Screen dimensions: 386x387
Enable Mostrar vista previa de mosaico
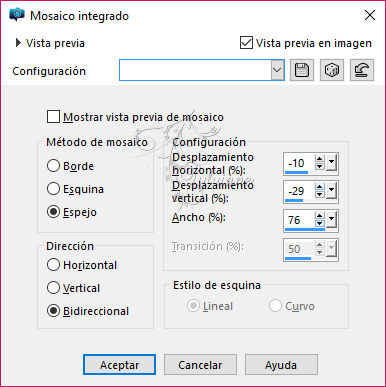coord(53,117)
